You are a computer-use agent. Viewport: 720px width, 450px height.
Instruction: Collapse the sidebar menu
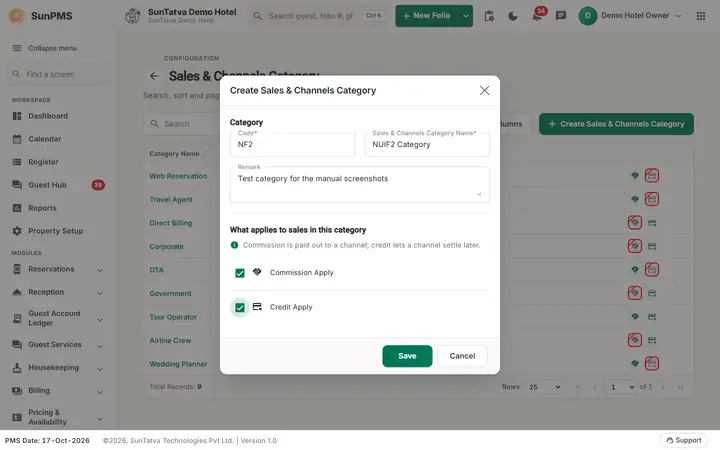pyautogui.click(x=45, y=48)
